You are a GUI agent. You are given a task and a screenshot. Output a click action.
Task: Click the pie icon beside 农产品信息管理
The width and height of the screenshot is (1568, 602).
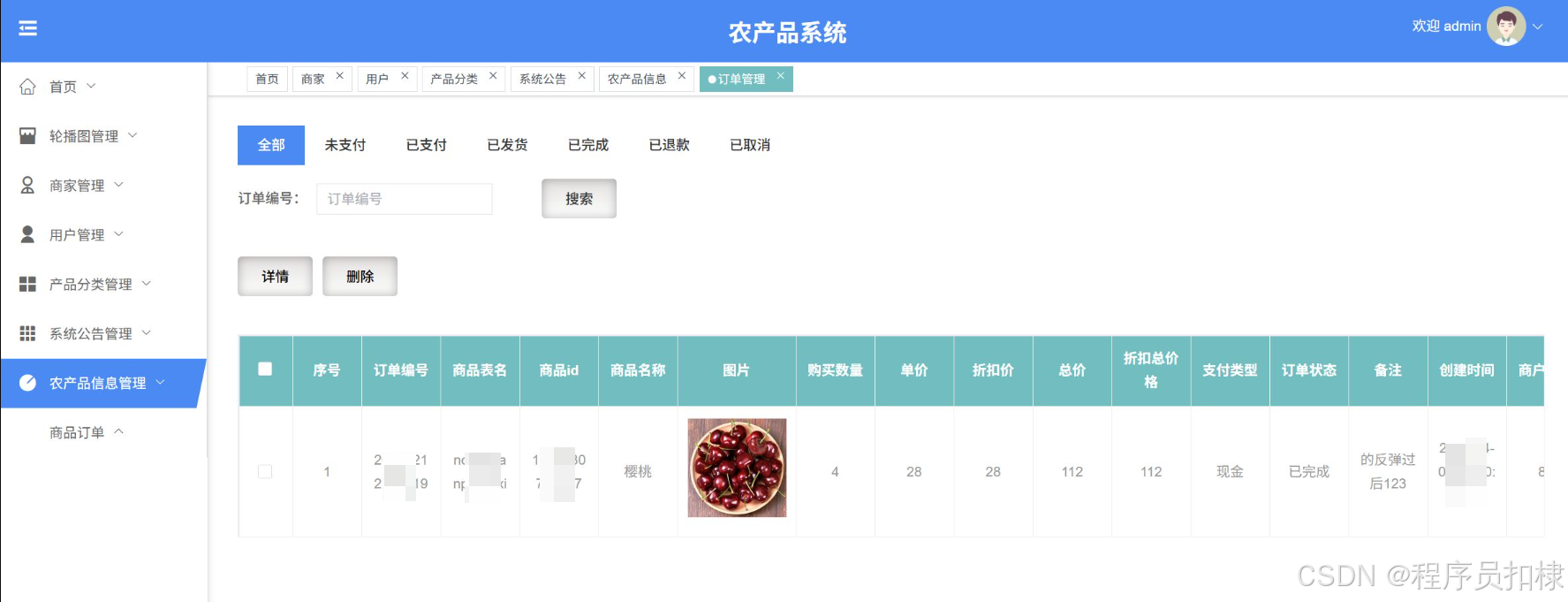point(27,383)
